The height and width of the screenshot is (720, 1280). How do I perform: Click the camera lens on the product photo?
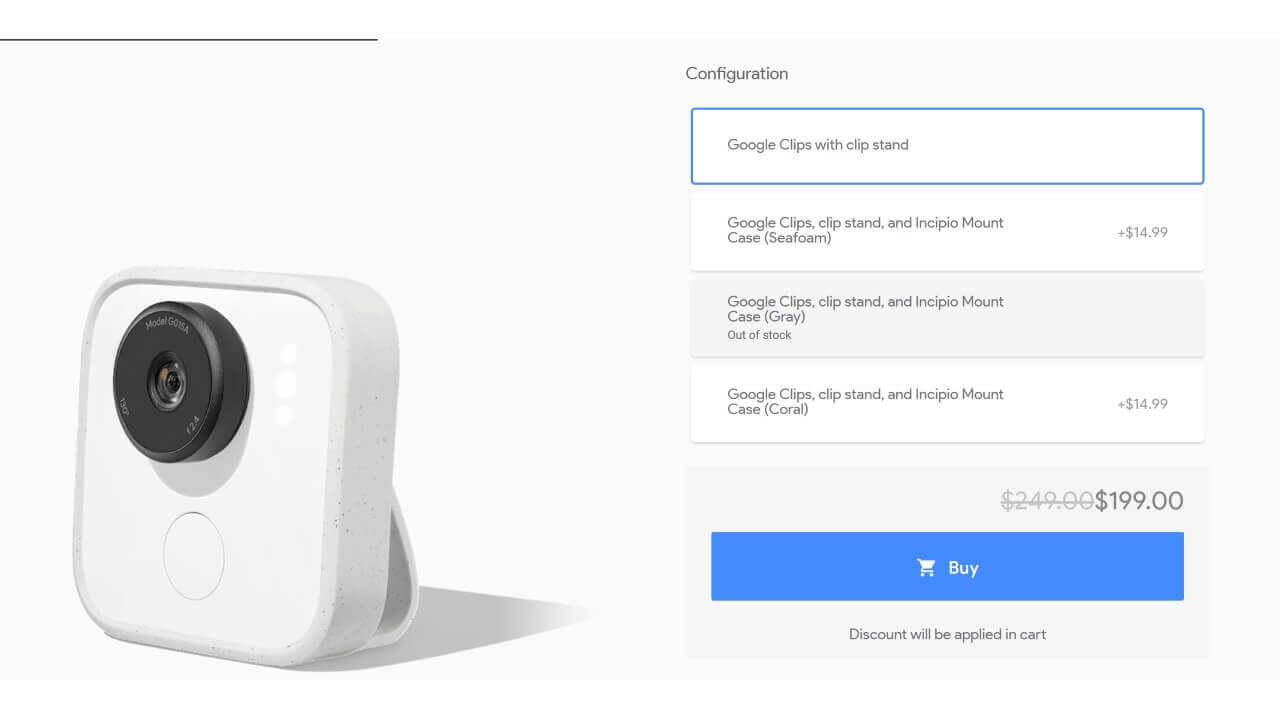click(x=167, y=380)
